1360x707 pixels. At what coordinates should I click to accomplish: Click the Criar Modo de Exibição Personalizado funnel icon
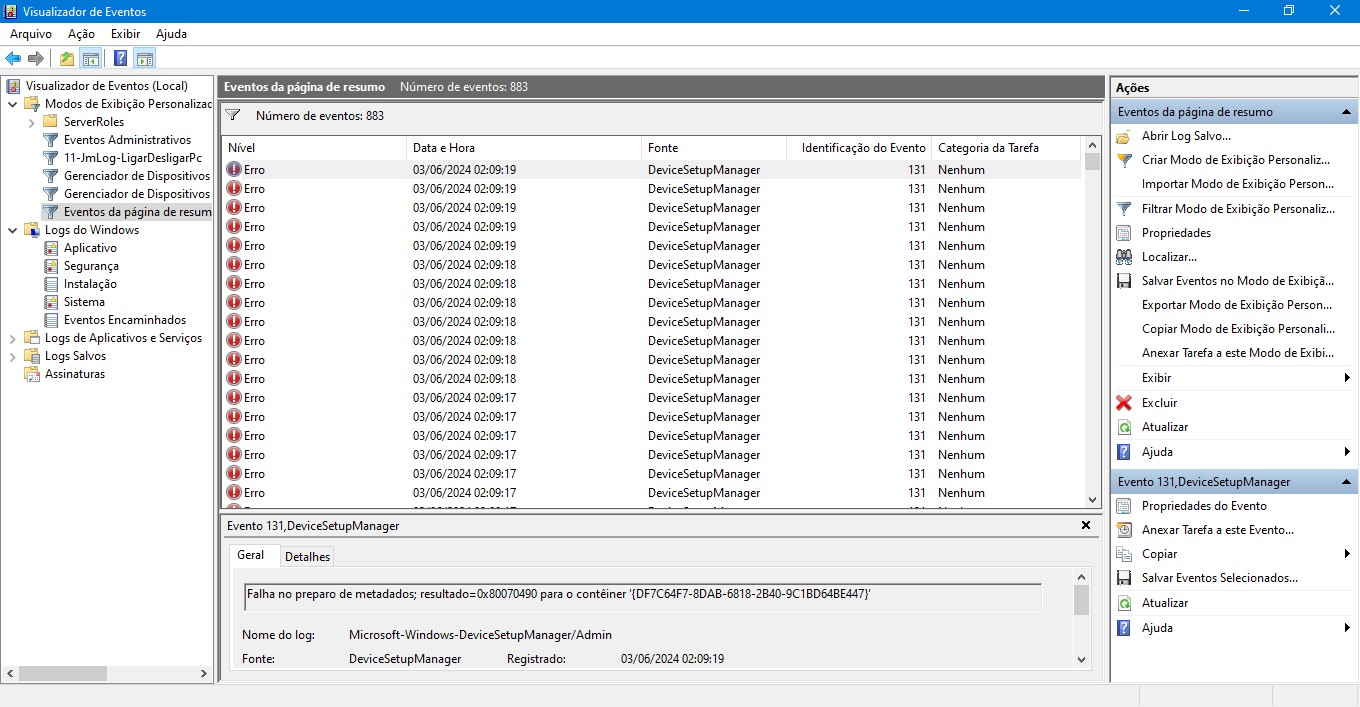pyautogui.click(x=1124, y=160)
